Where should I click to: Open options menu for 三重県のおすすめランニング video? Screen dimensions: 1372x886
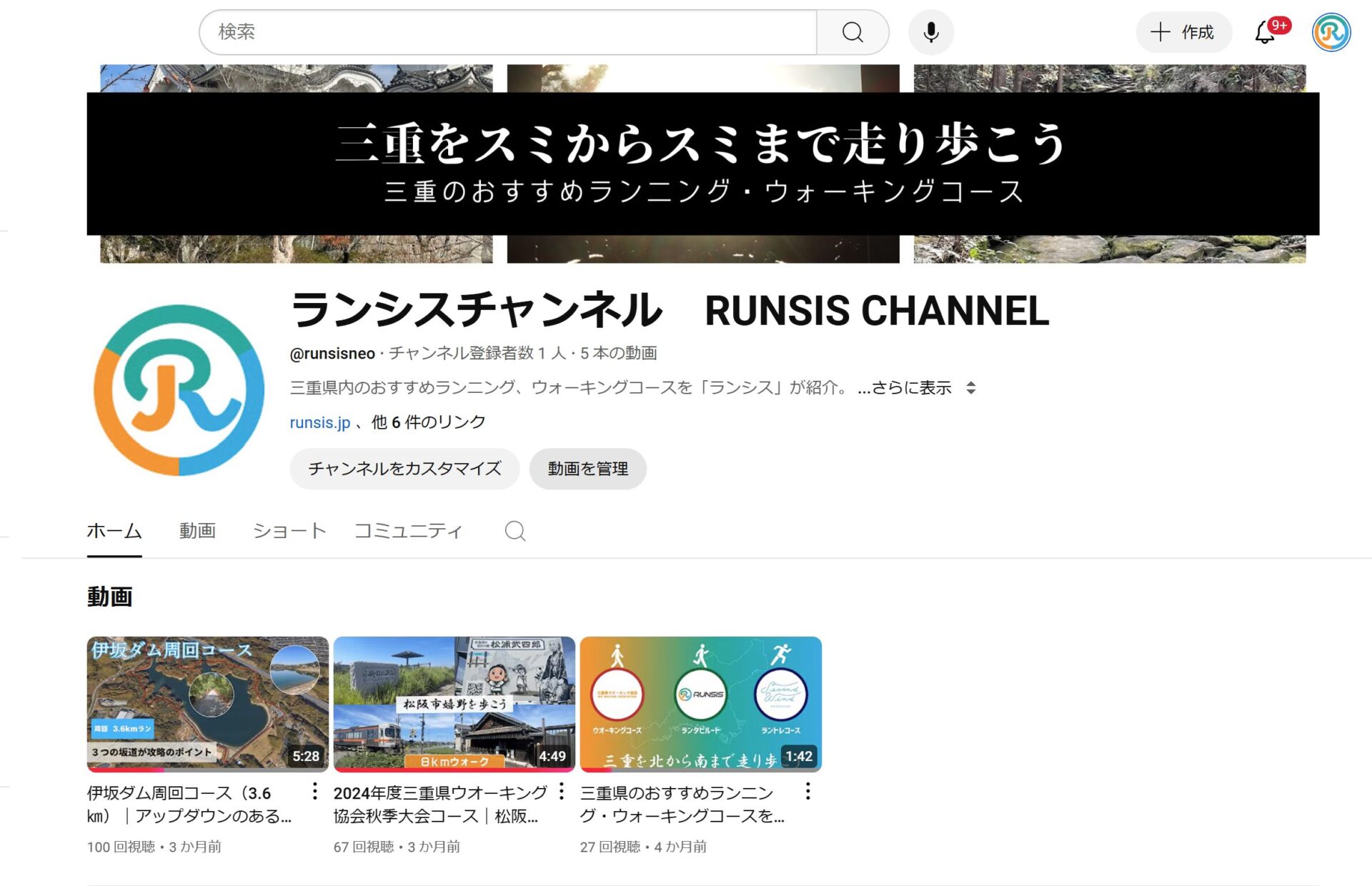click(807, 791)
